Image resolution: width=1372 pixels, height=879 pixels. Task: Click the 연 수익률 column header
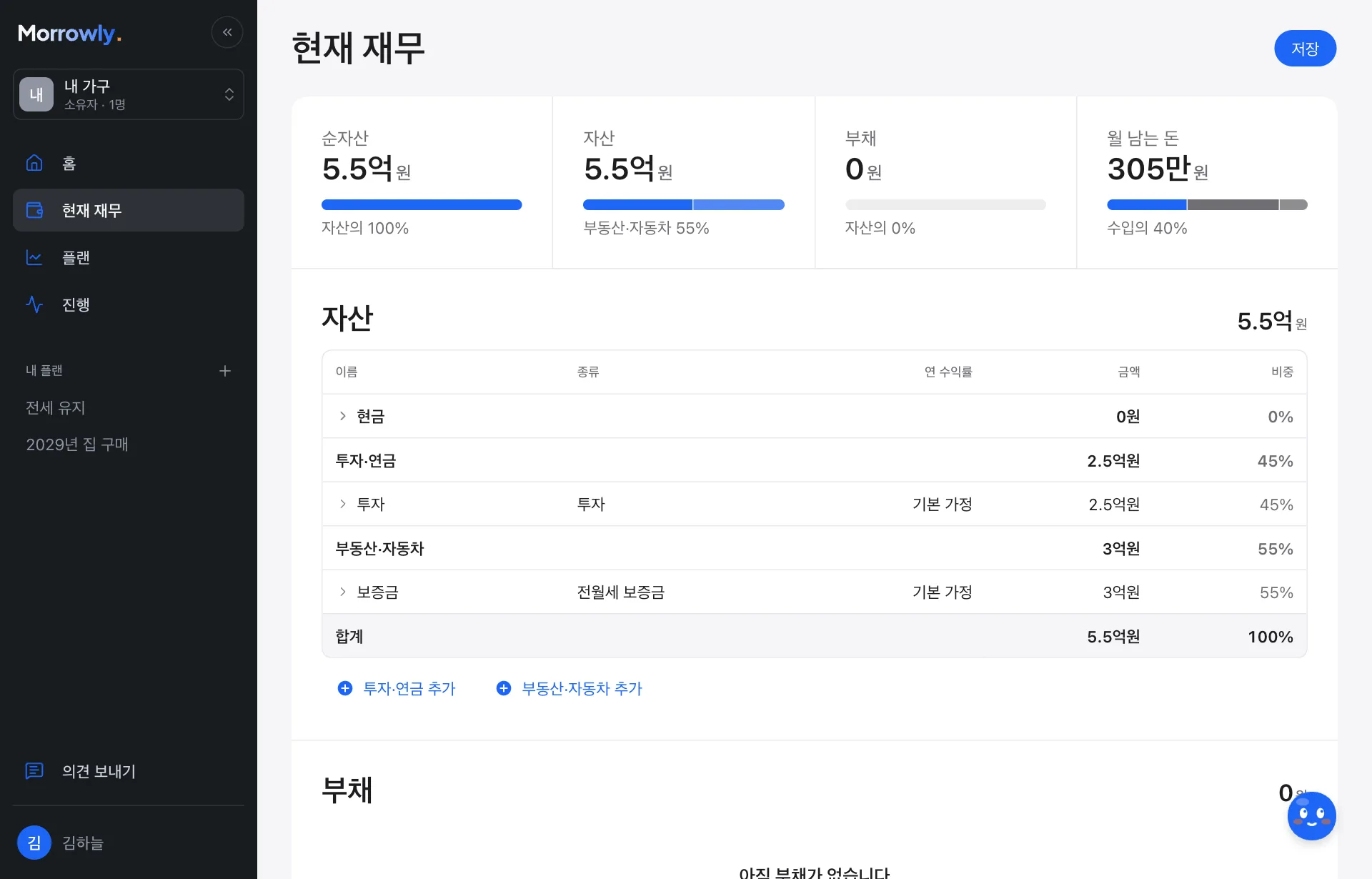(x=948, y=372)
